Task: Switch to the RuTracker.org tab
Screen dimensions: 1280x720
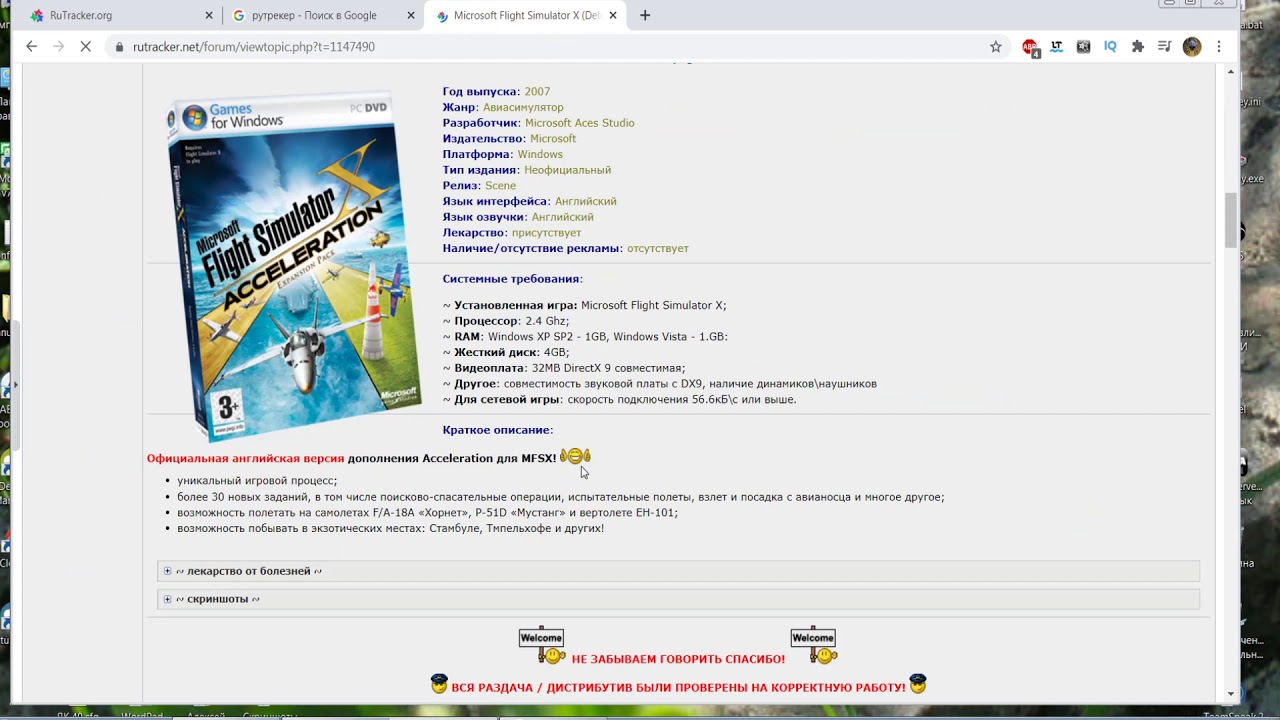Action: (x=120, y=15)
